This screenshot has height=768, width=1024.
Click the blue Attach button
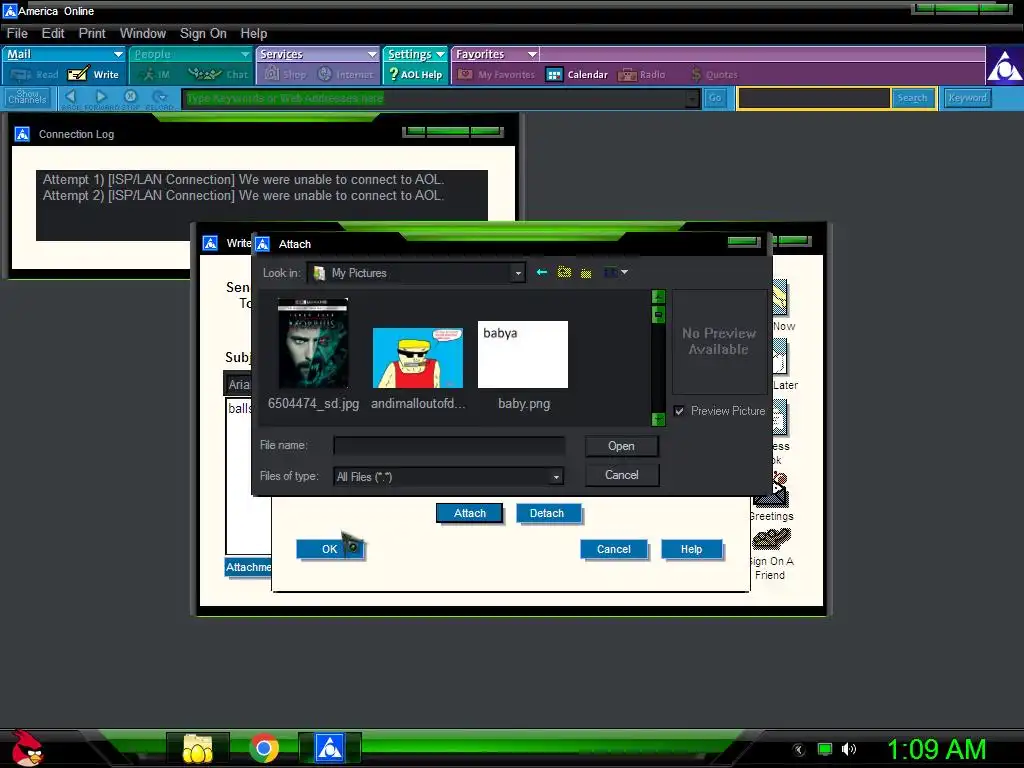(470, 513)
